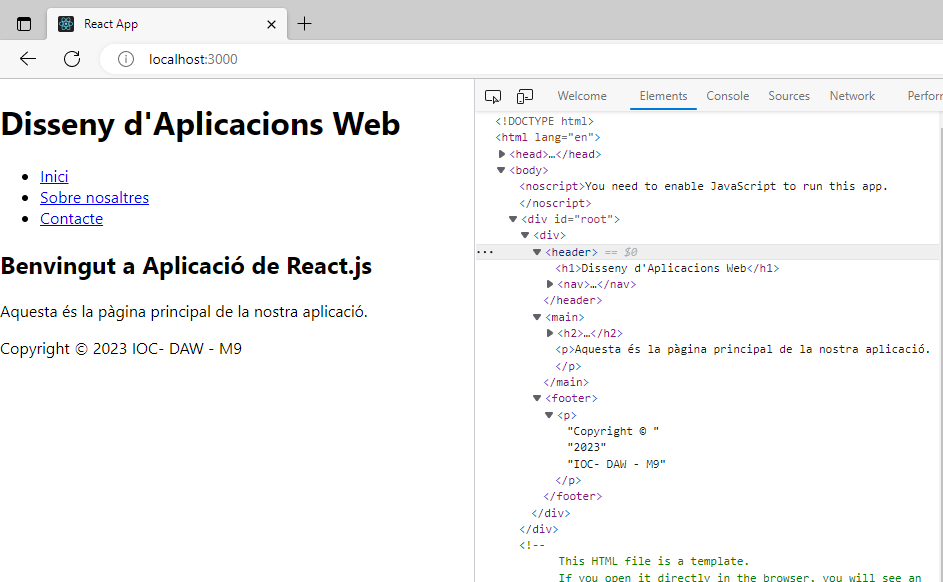Open the Inici link
The height and width of the screenshot is (582, 943).
pos(54,177)
